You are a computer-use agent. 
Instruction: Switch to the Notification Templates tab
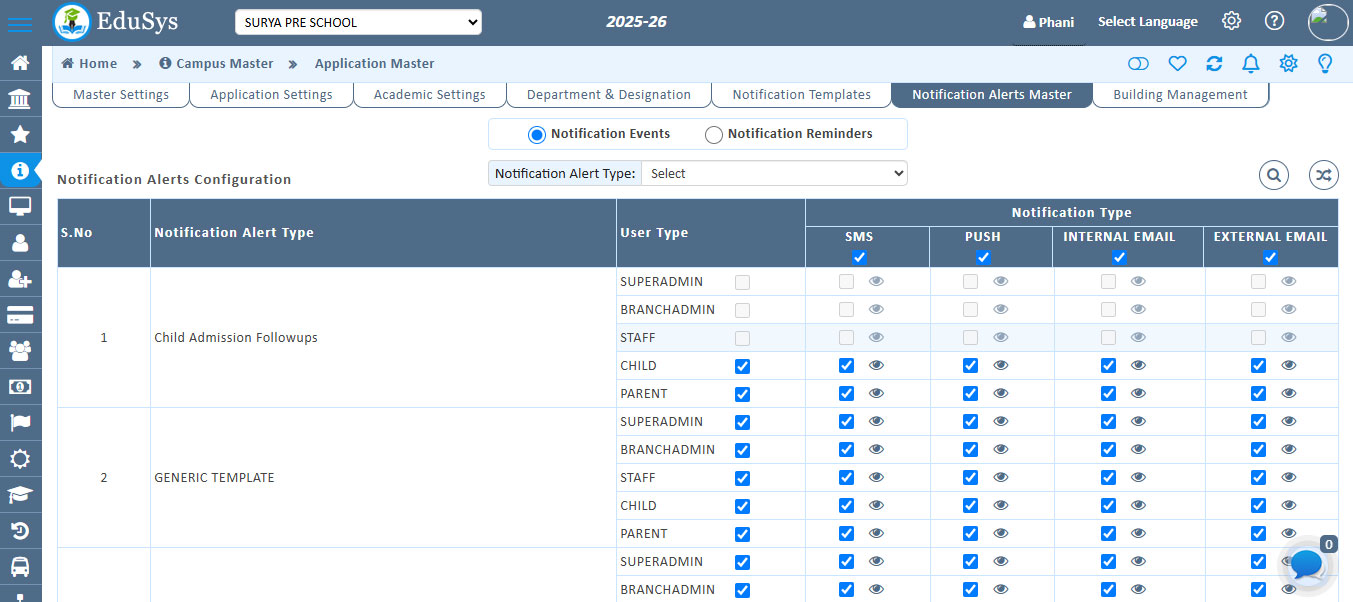coord(801,95)
